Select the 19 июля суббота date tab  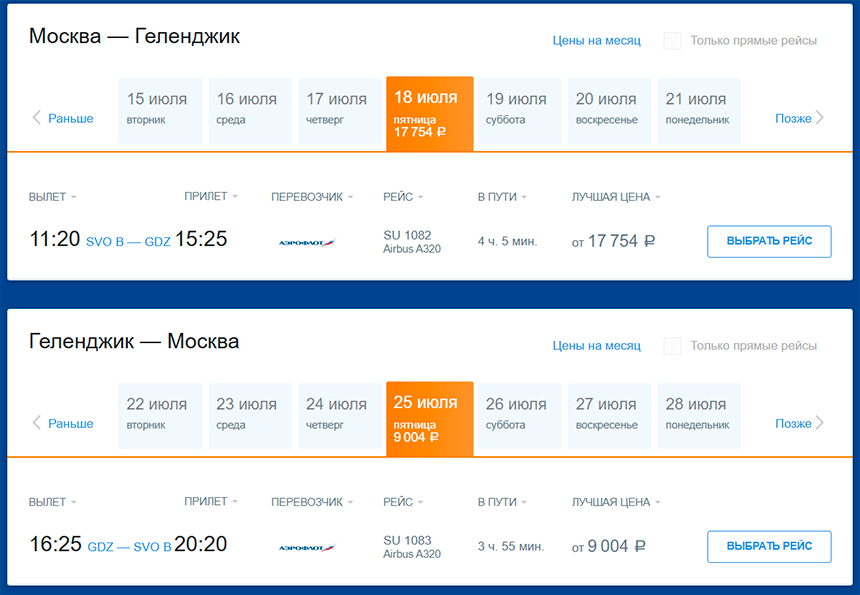(x=517, y=109)
